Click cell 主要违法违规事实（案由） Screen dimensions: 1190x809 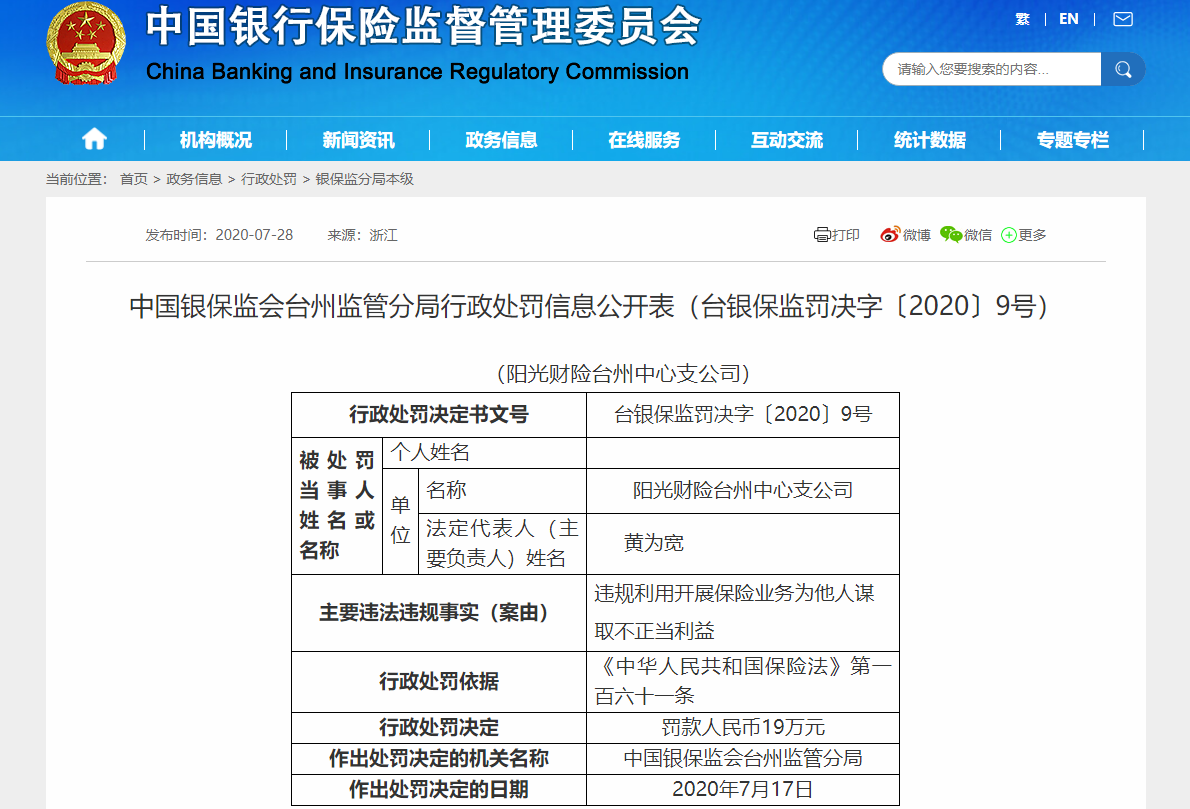(x=439, y=612)
